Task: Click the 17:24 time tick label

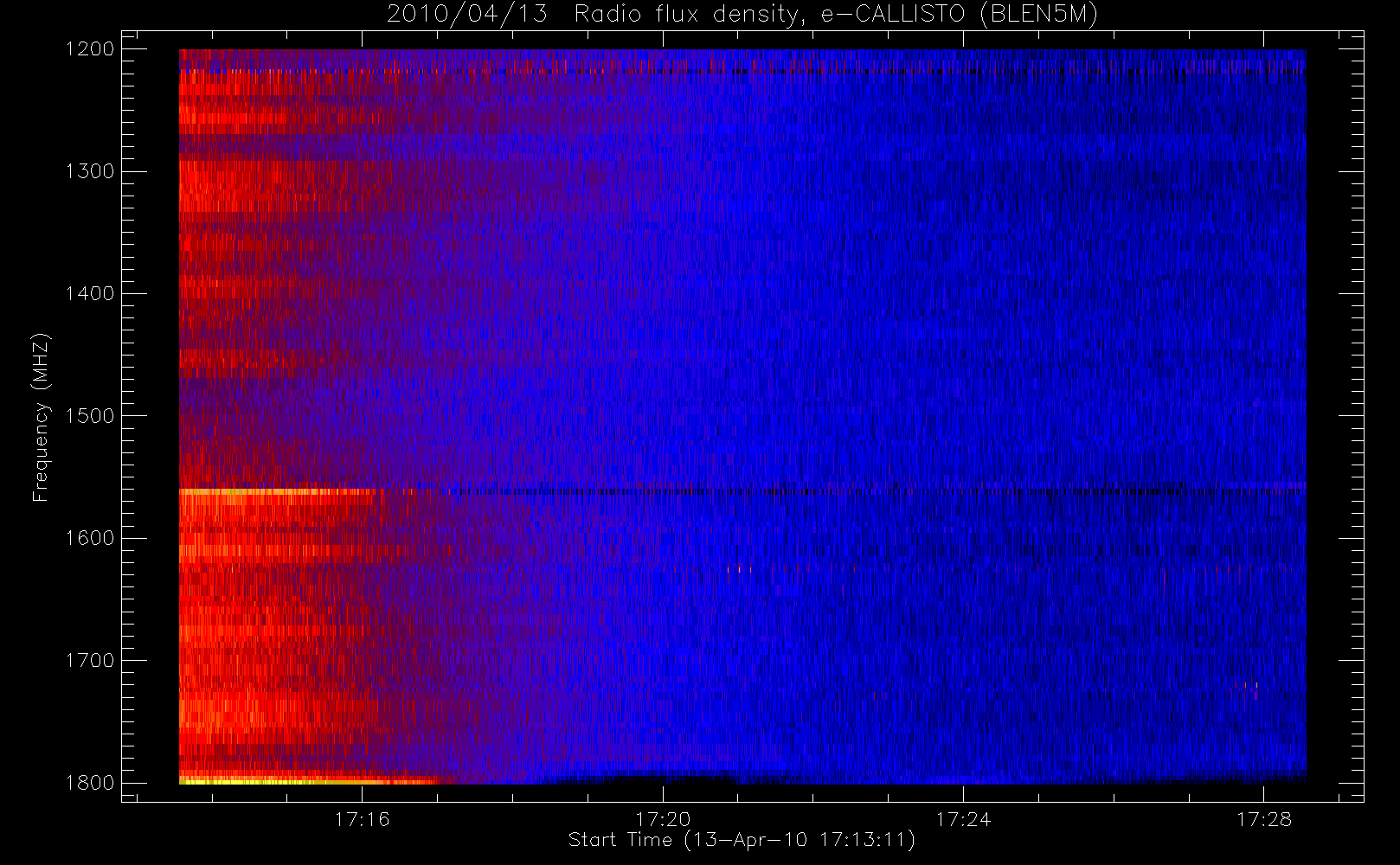Action: point(963,819)
